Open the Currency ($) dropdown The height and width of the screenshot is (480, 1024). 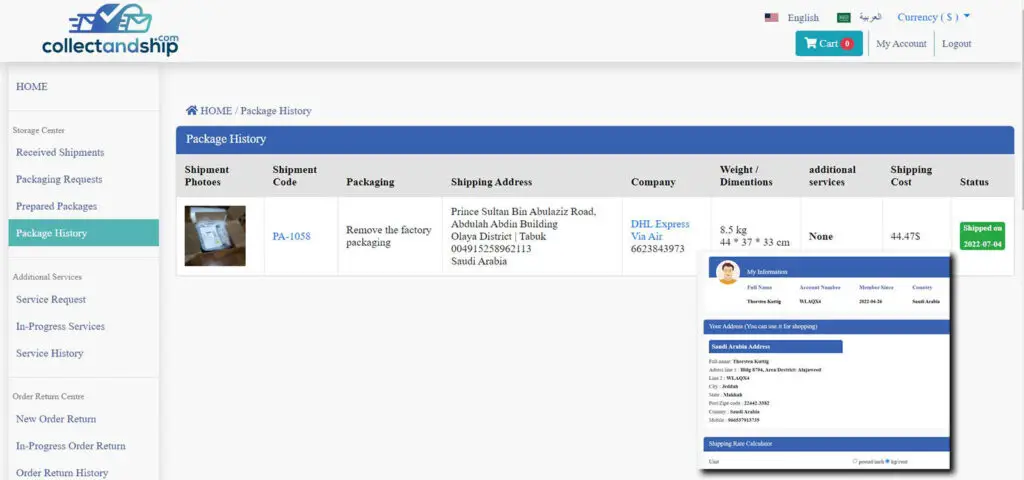pyautogui.click(x=933, y=17)
